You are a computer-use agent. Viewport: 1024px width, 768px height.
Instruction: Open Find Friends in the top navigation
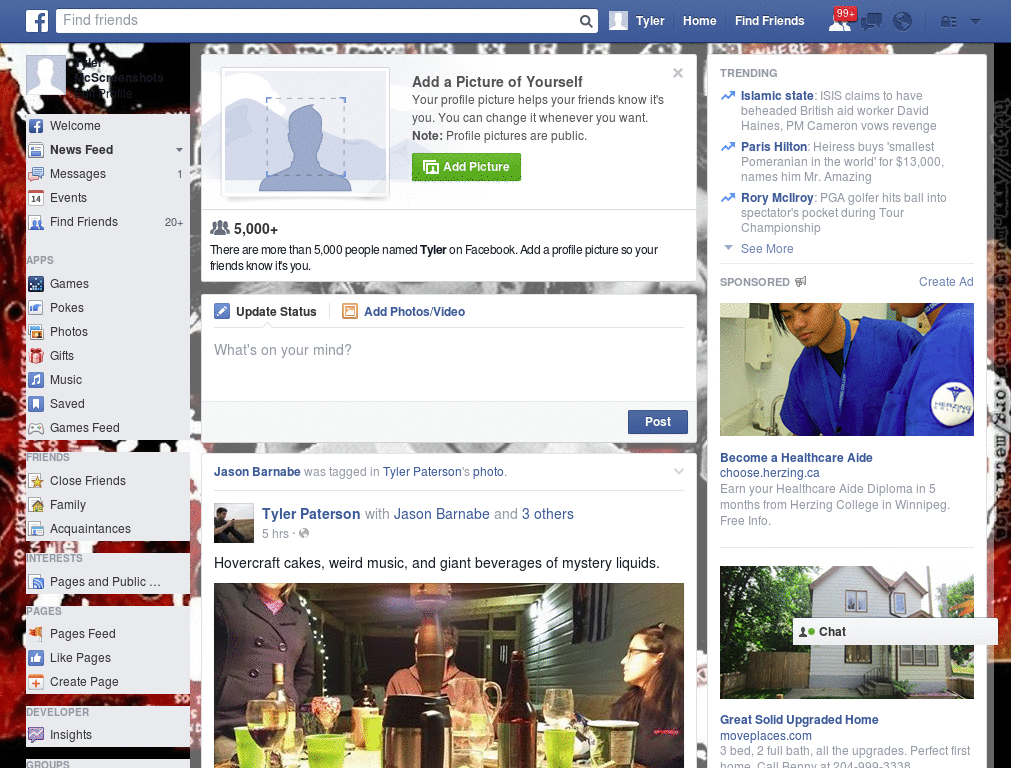point(769,21)
